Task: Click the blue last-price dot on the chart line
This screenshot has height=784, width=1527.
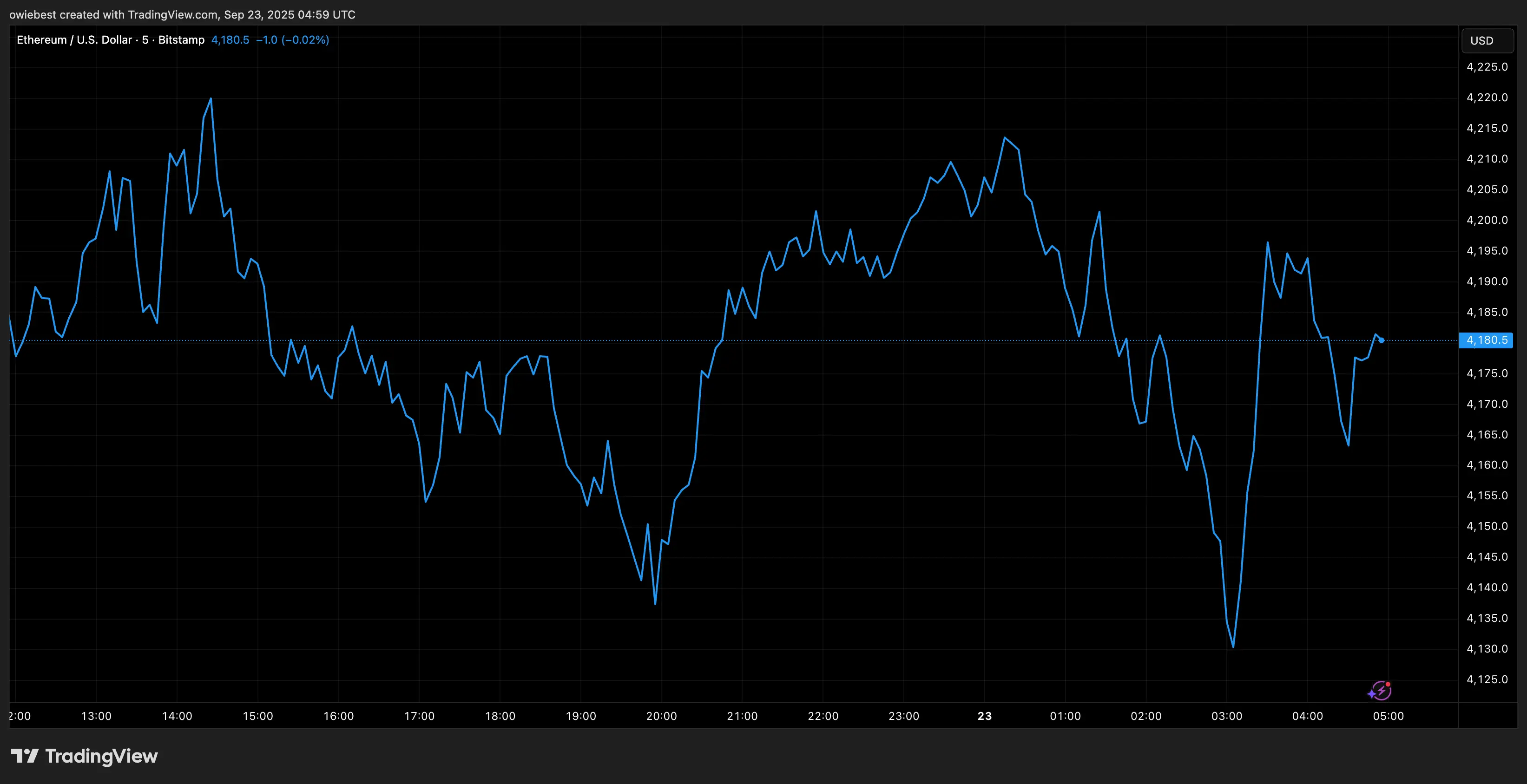Action: pos(1382,340)
